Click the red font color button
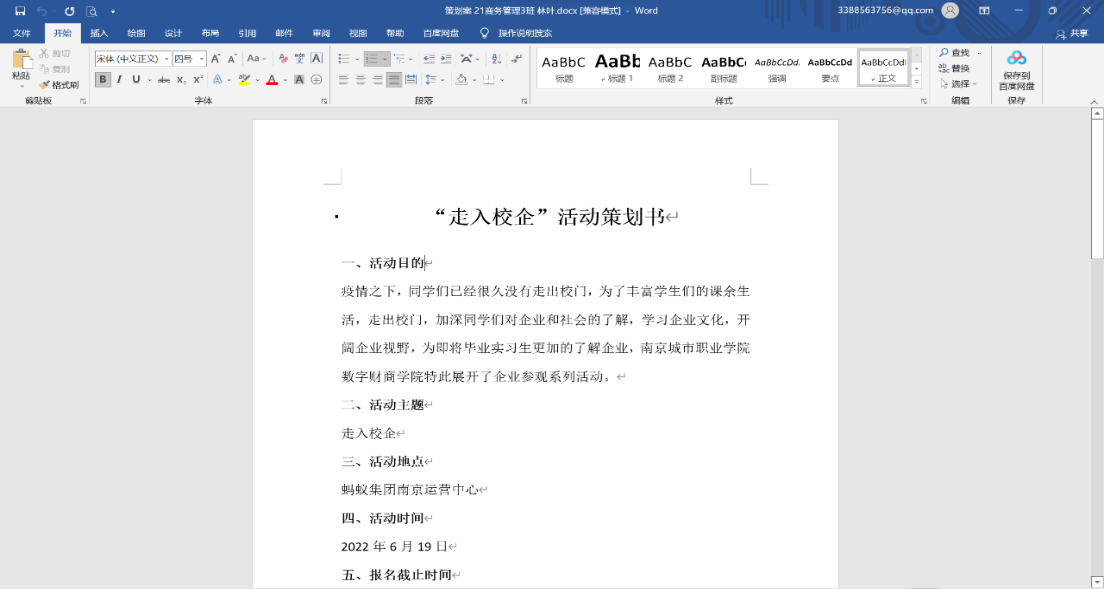Image resolution: width=1104 pixels, height=589 pixels. click(272, 80)
